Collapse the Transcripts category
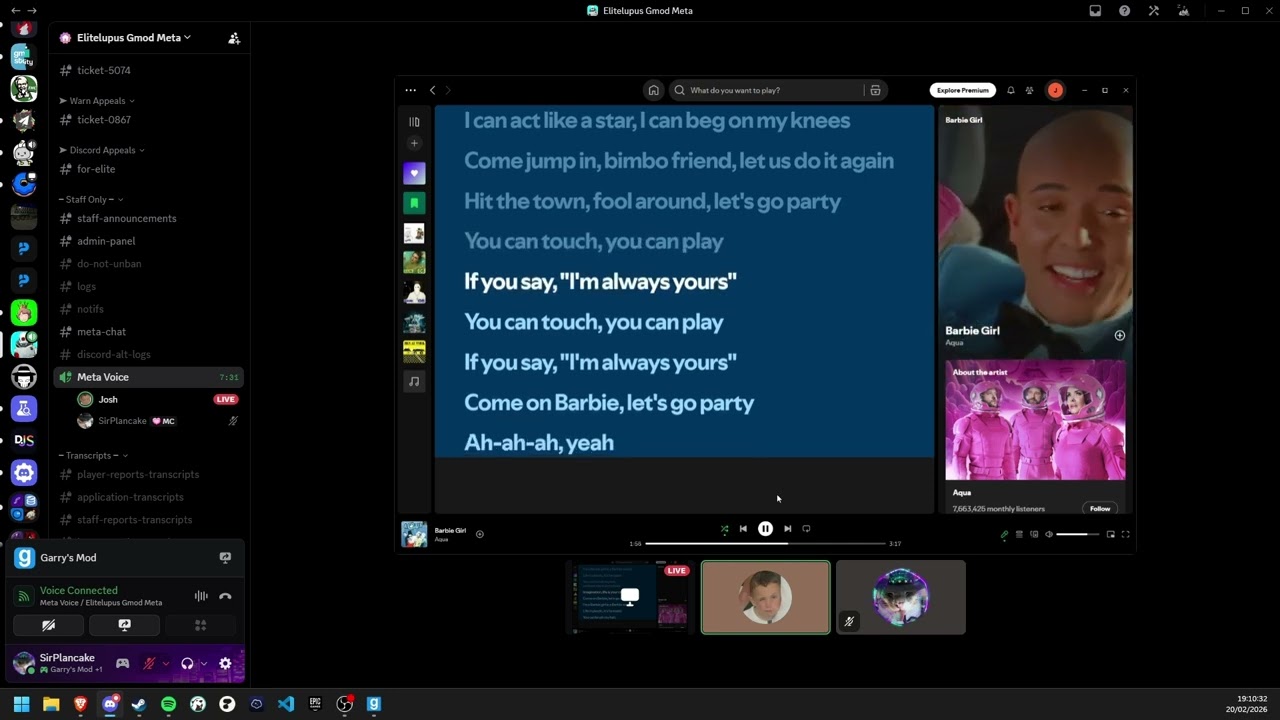The width and height of the screenshot is (1280, 720). [93, 455]
